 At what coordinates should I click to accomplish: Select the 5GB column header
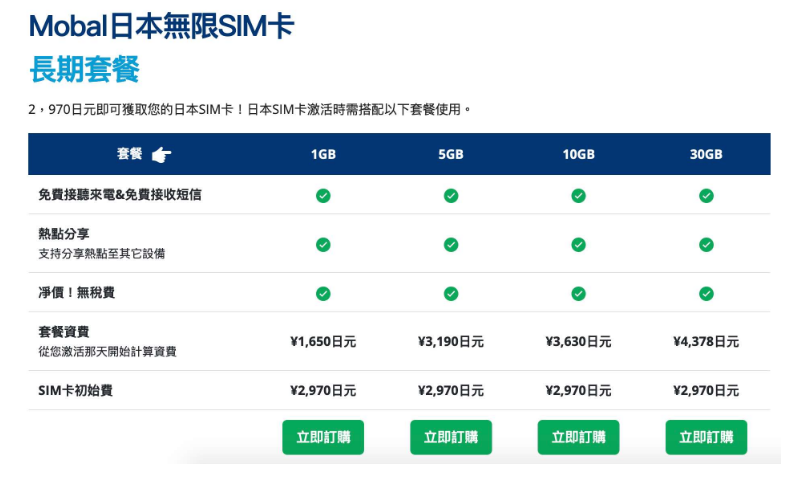451,155
